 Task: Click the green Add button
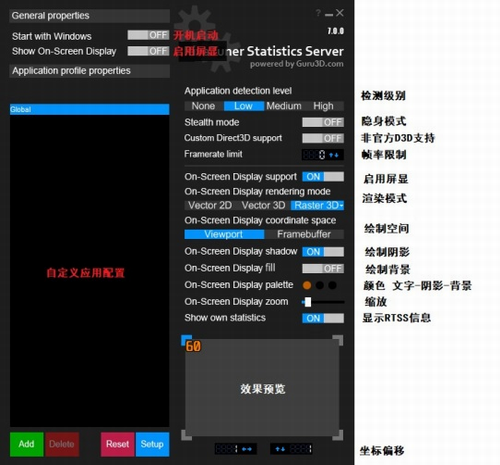[x=26, y=444]
